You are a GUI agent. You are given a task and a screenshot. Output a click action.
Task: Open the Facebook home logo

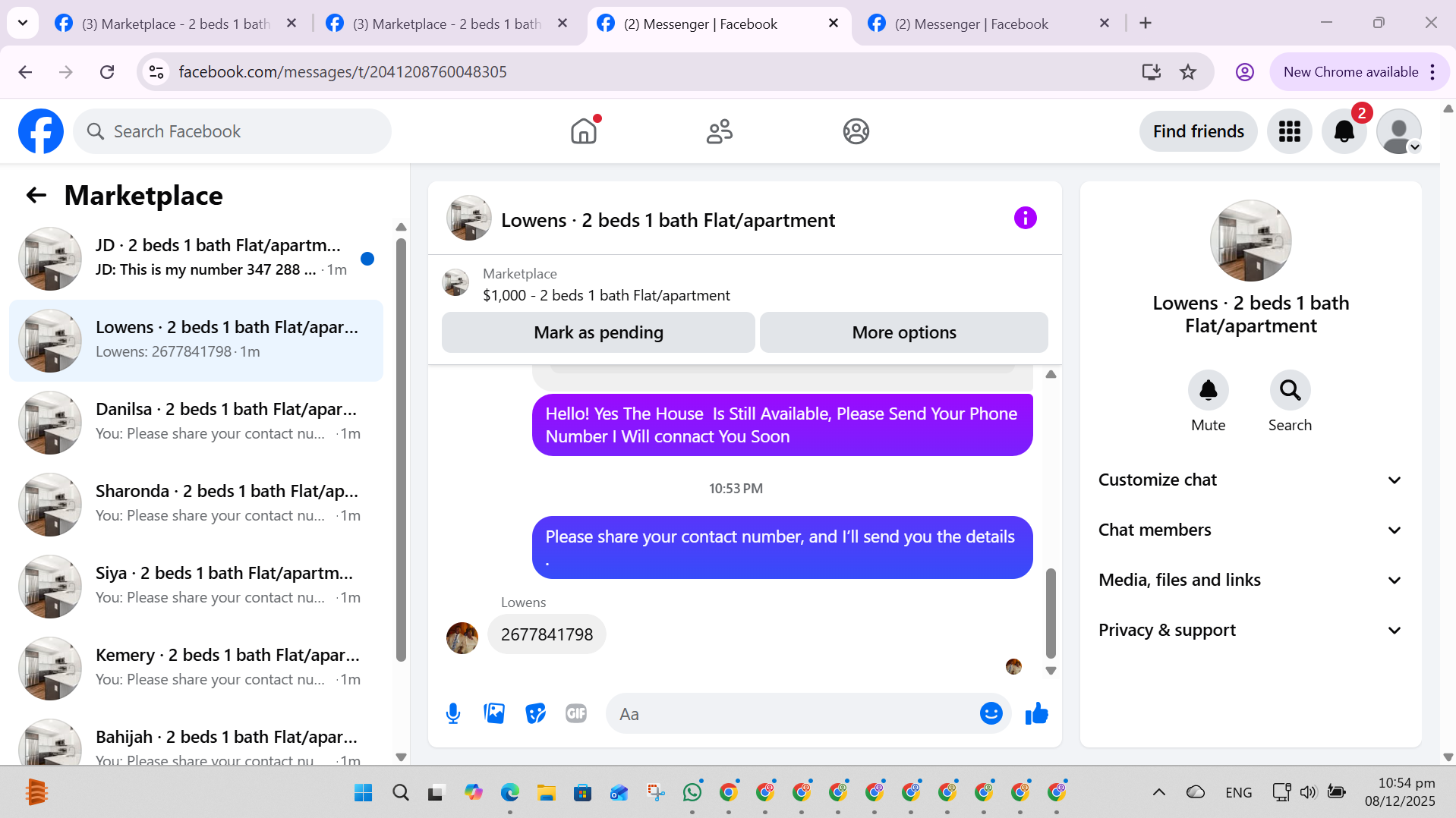click(41, 131)
